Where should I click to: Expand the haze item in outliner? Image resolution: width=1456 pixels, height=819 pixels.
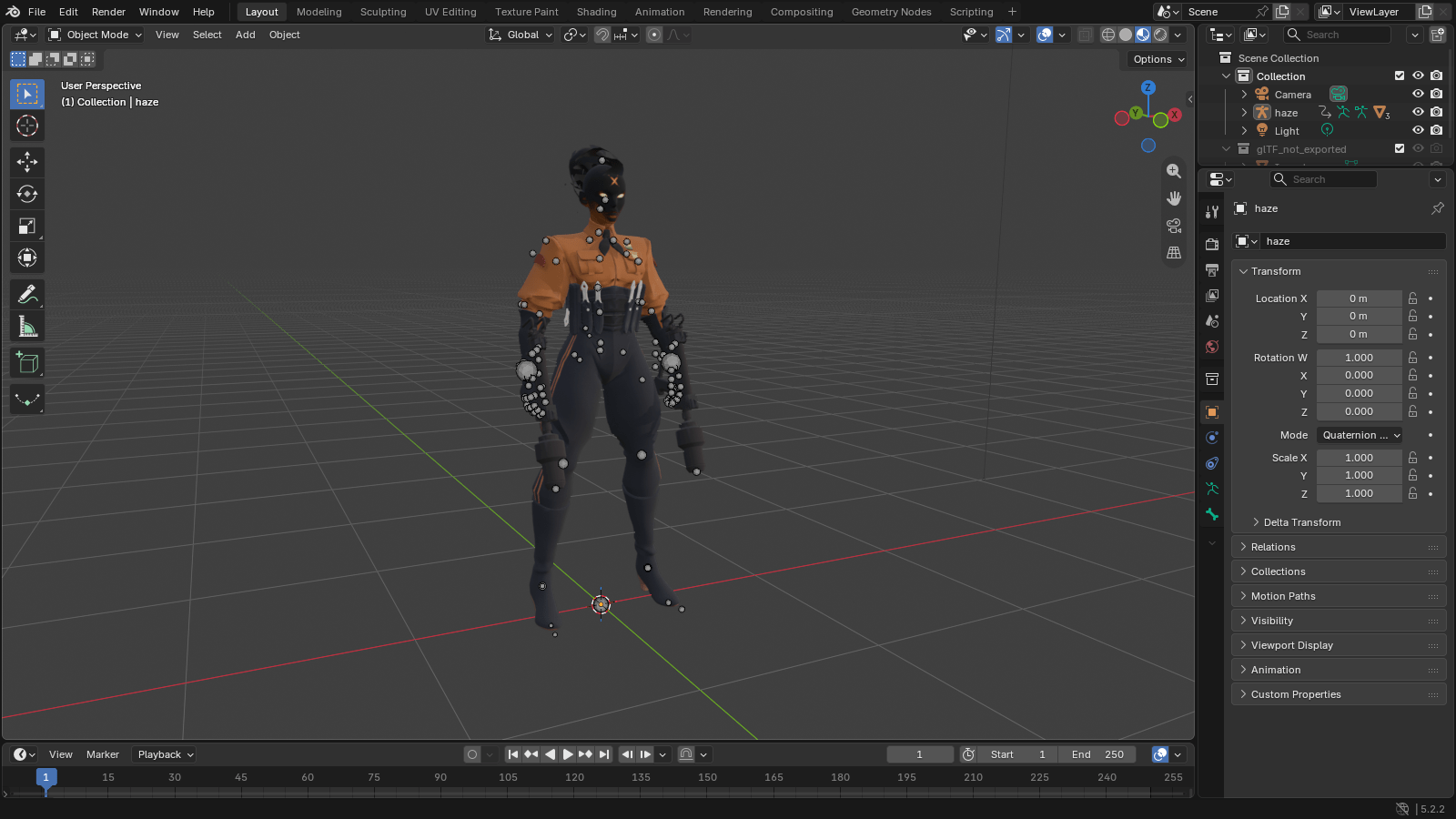coord(1244,112)
